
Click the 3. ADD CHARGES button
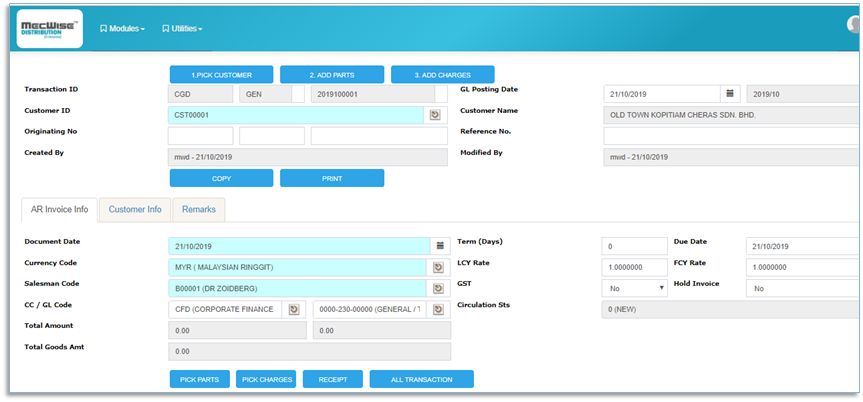[x=443, y=75]
